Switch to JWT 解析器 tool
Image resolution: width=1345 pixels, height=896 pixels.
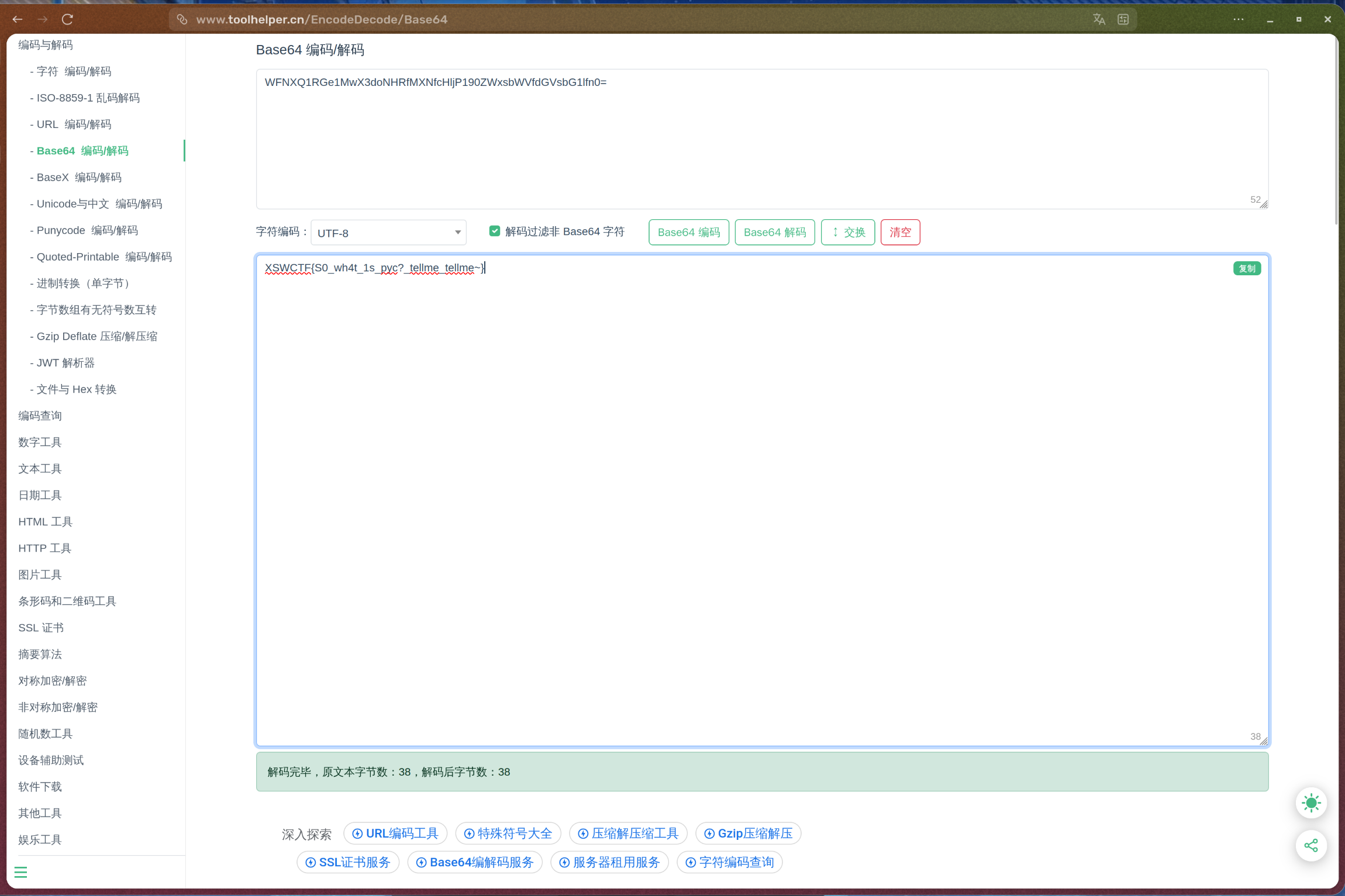point(65,362)
